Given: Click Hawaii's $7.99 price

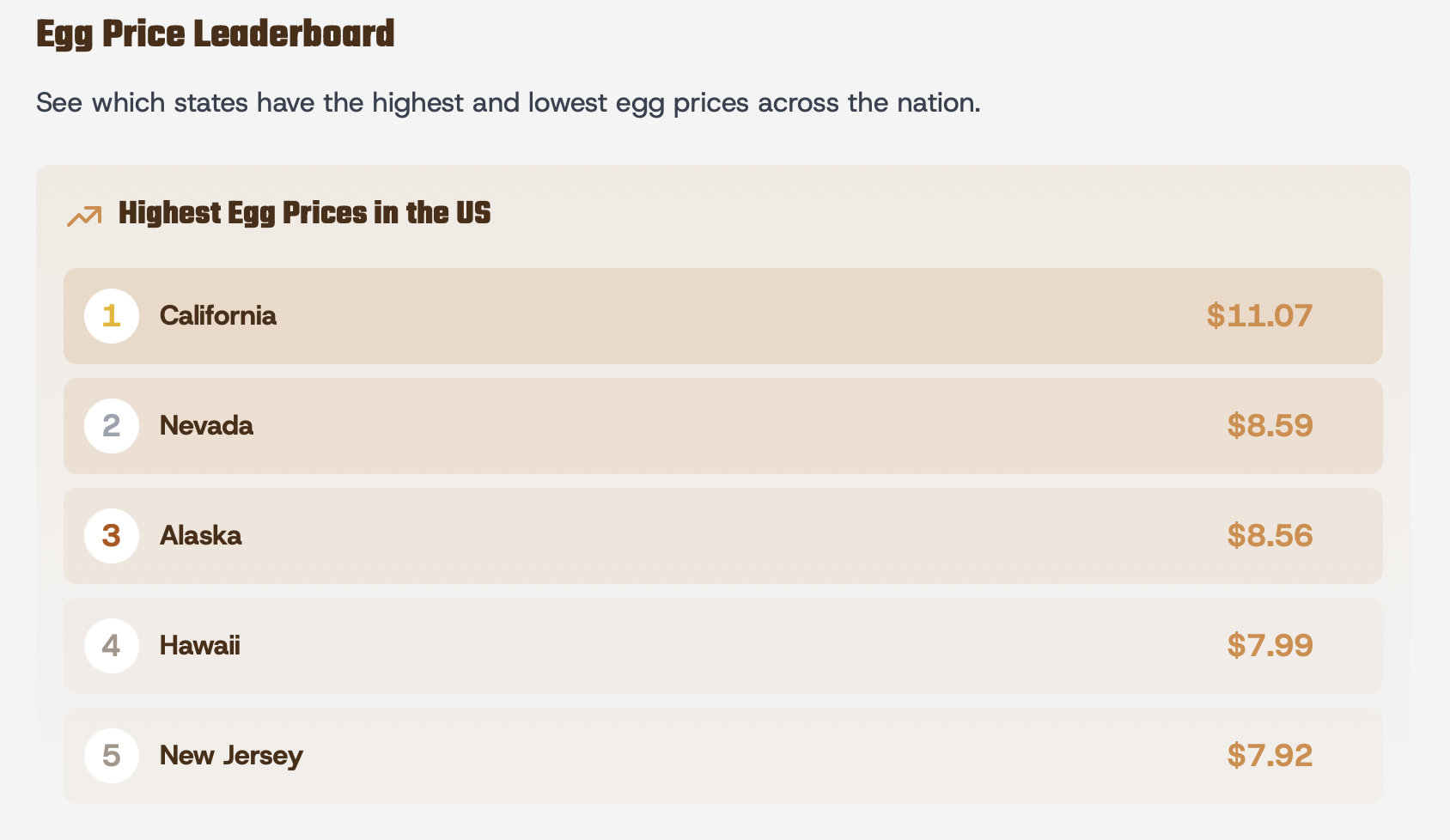Looking at the screenshot, I should 1270,646.
